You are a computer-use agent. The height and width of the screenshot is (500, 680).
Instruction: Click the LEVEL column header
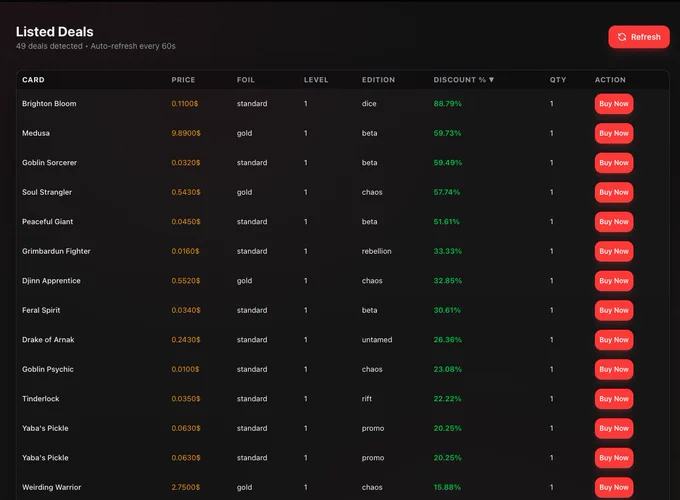tap(316, 80)
